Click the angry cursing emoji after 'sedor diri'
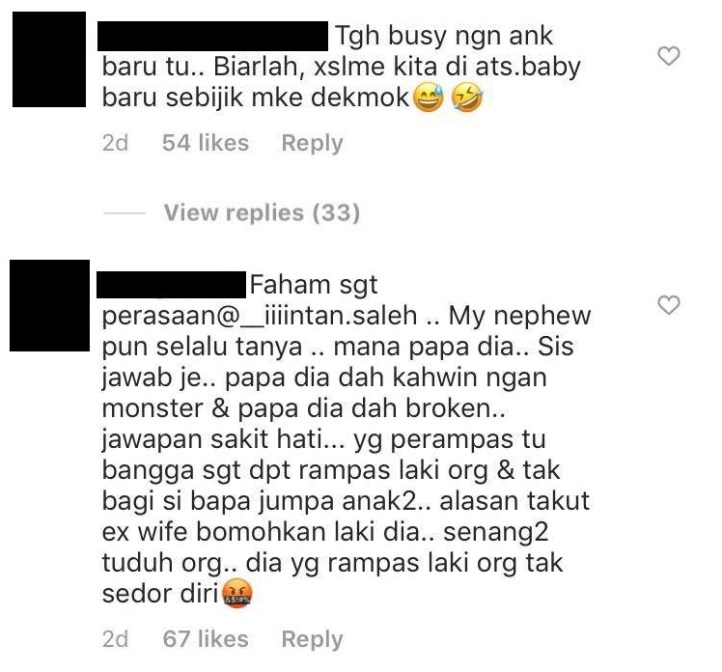This screenshot has width=722, height=672. coord(237,595)
